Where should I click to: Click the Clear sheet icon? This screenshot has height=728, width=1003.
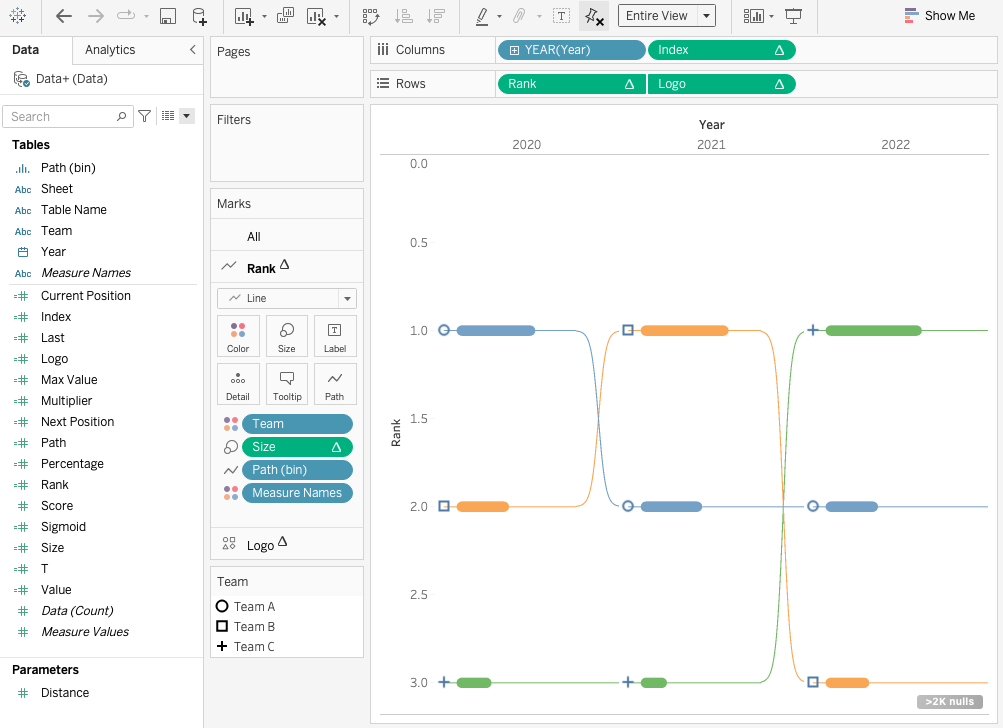coord(317,16)
